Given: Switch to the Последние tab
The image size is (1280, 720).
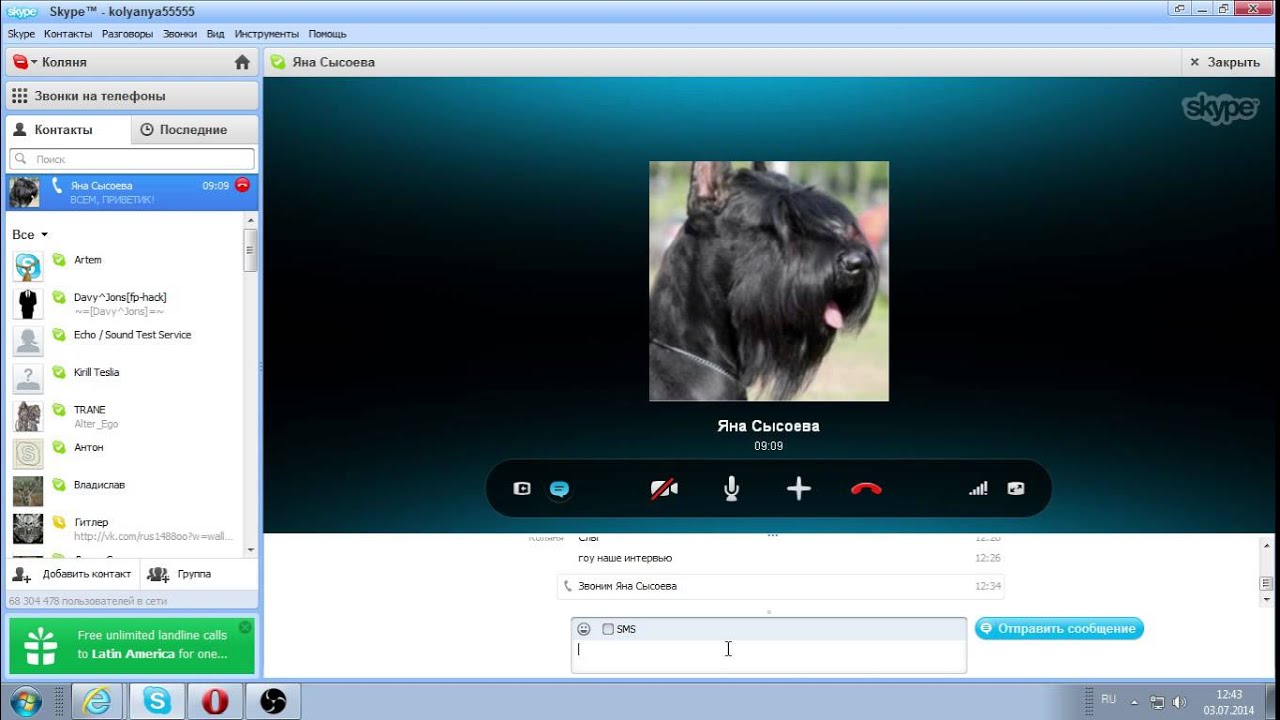Looking at the screenshot, I should pos(194,130).
